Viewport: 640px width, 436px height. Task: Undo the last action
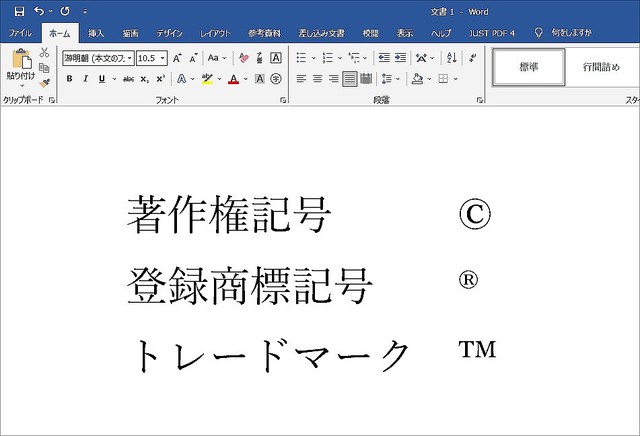tap(39, 11)
